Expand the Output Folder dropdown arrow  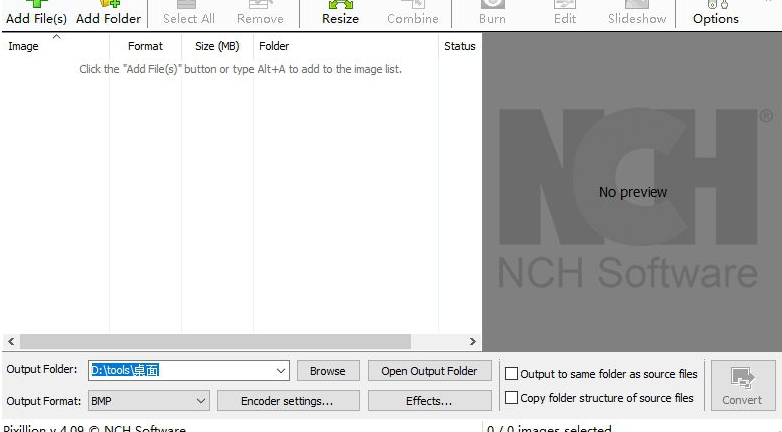click(x=281, y=371)
